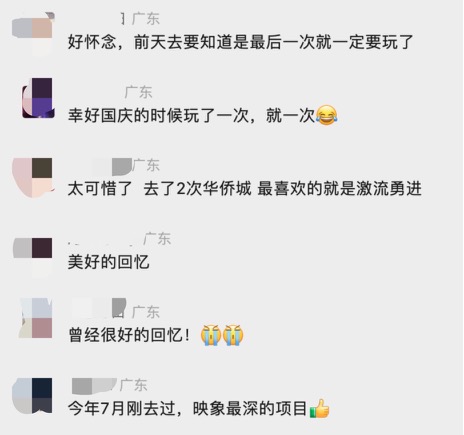
Task: Click the 广东 location tag above 美好的回忆
Action: 157,239
